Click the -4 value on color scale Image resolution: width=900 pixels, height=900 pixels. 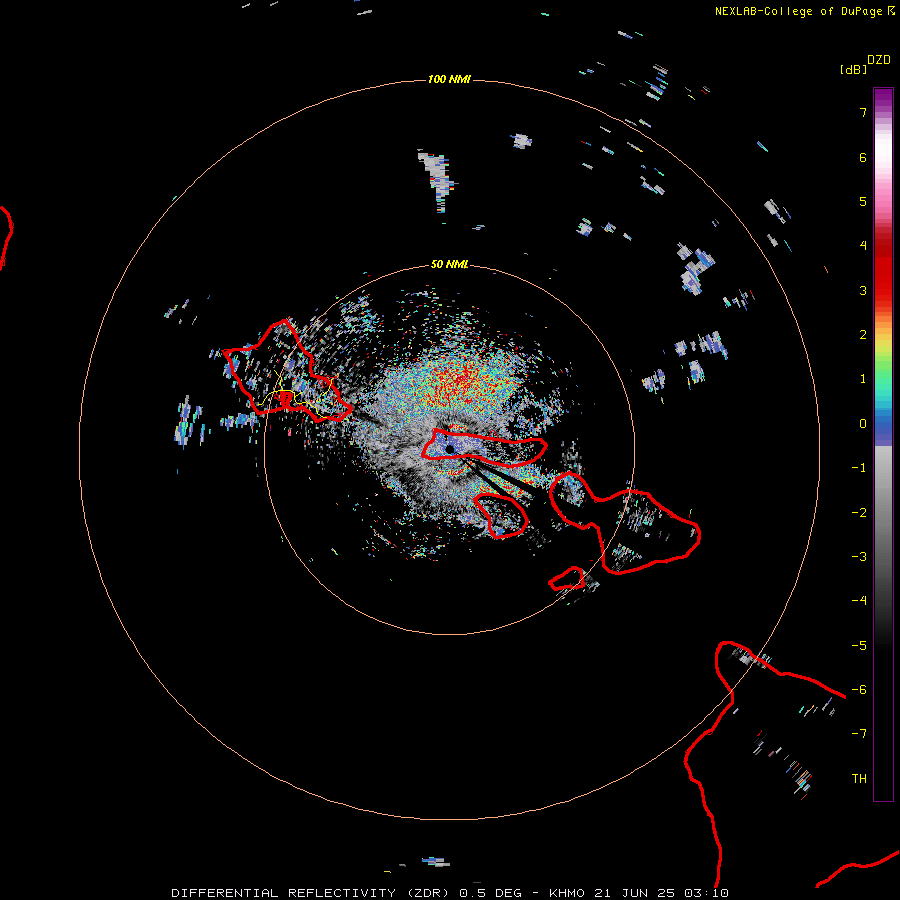(859, 601)
